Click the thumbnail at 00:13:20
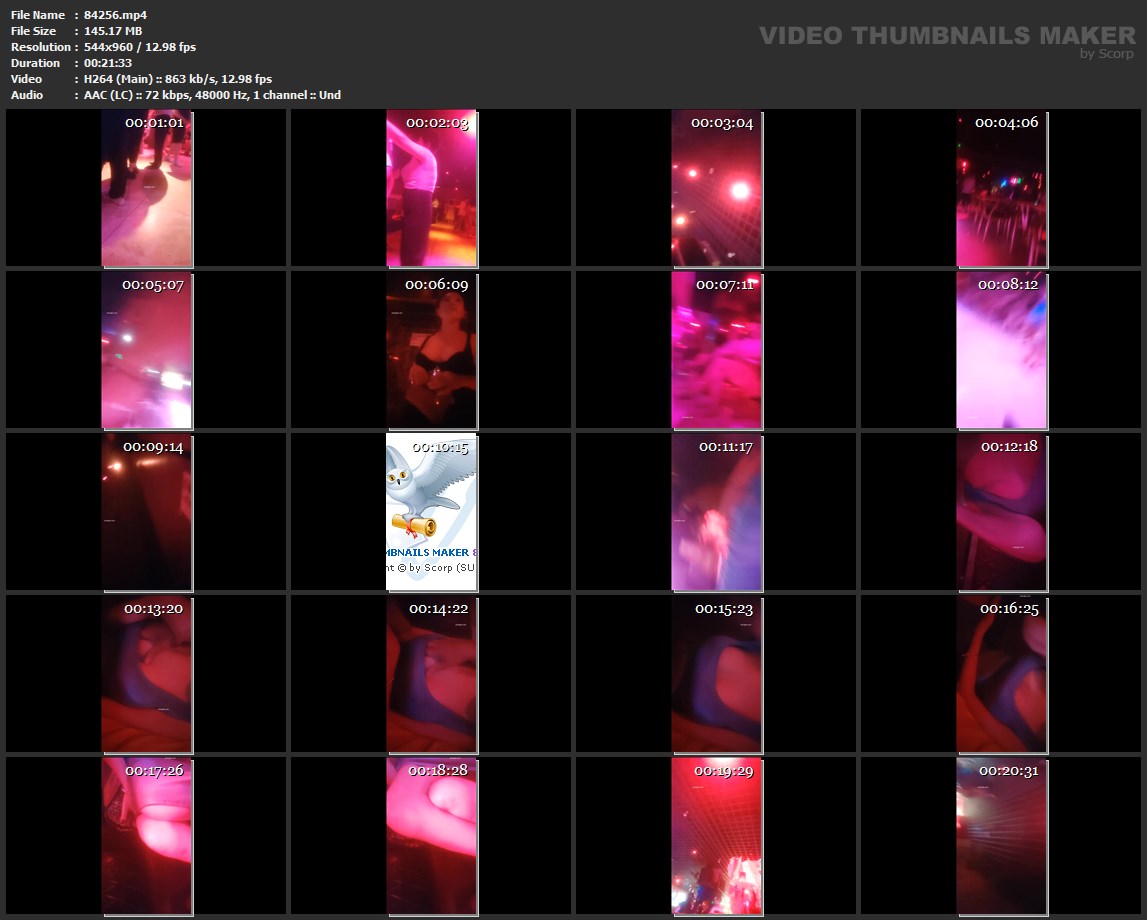1147x920 pixels. (147, 674)
